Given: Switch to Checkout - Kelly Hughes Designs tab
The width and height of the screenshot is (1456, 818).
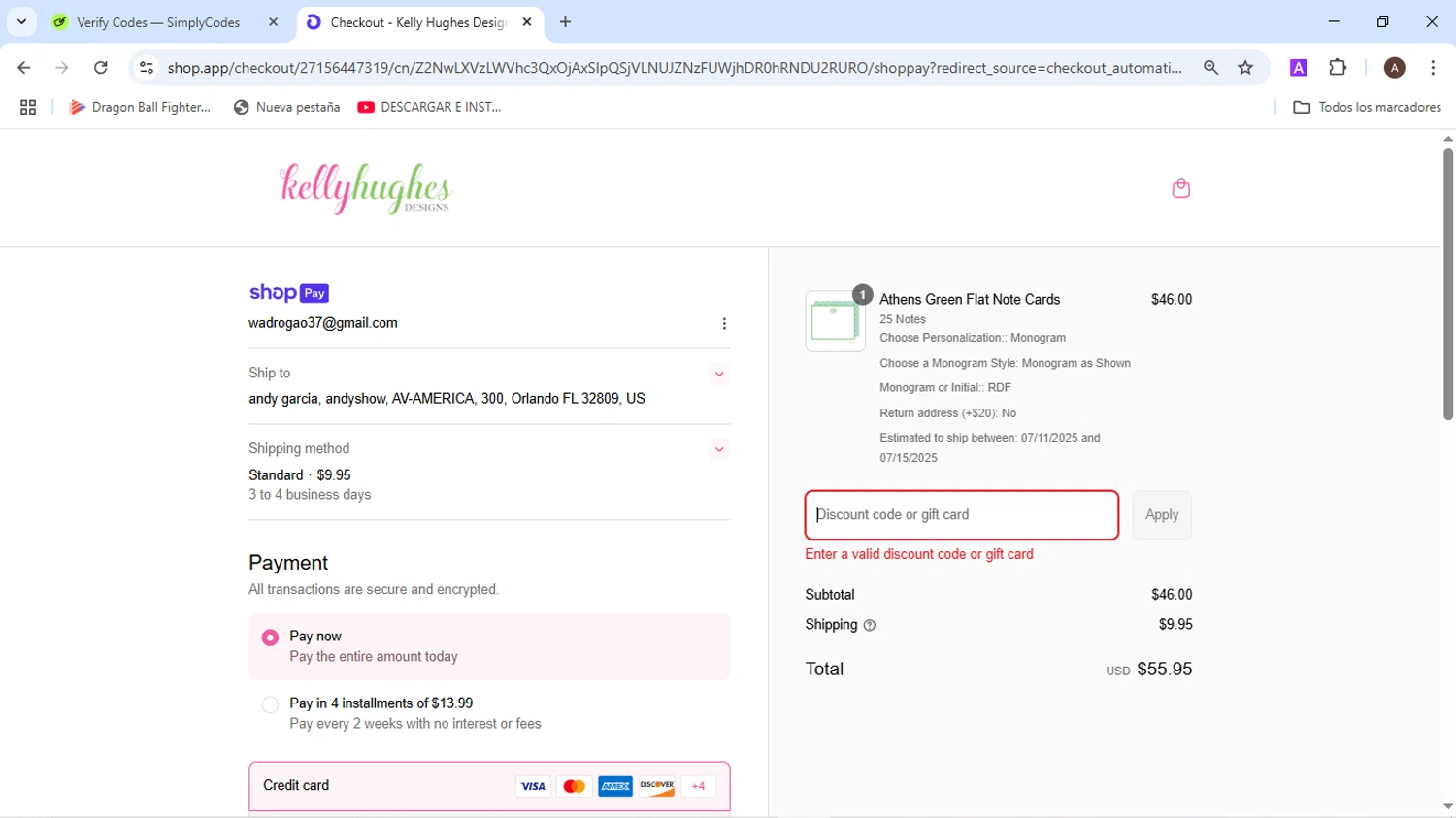Looking at the screenshot, I should (418, 22).
